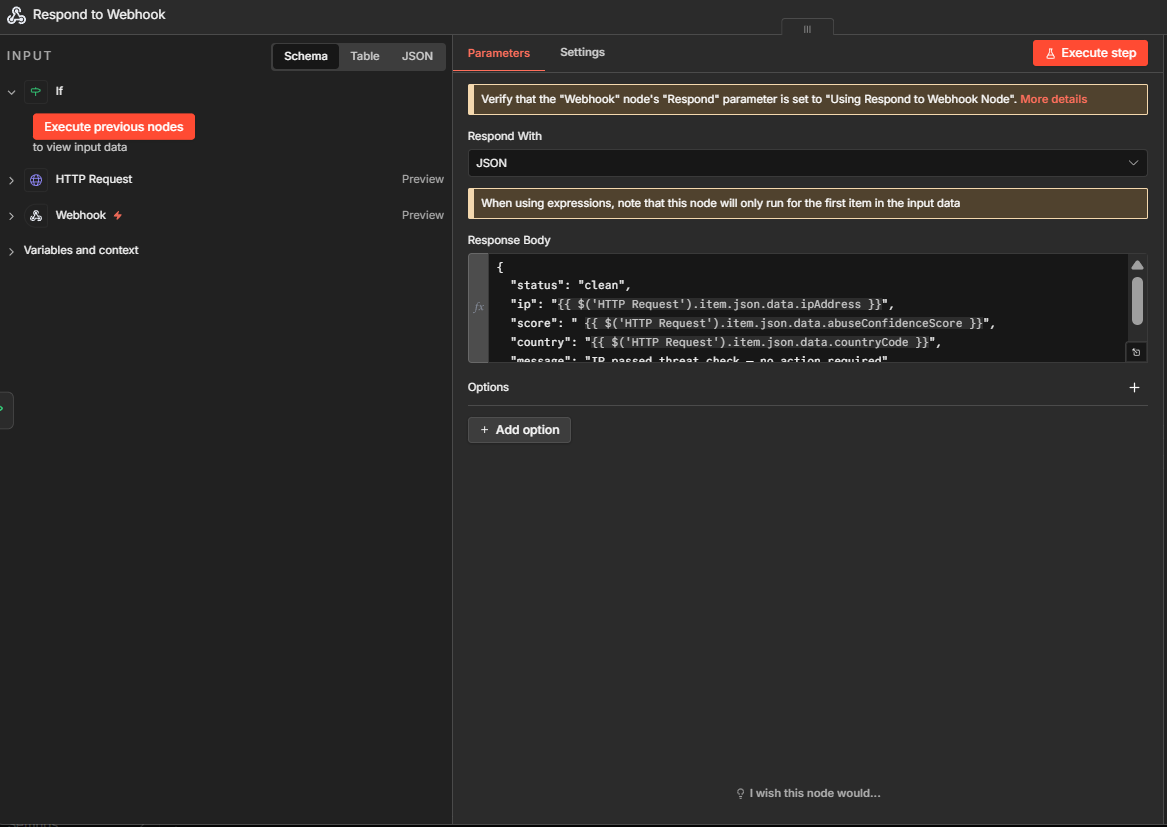This screenshot has width=1167, height=827.
Task: Click the 'to view input data' text
Action: click(x=80, y=147)
